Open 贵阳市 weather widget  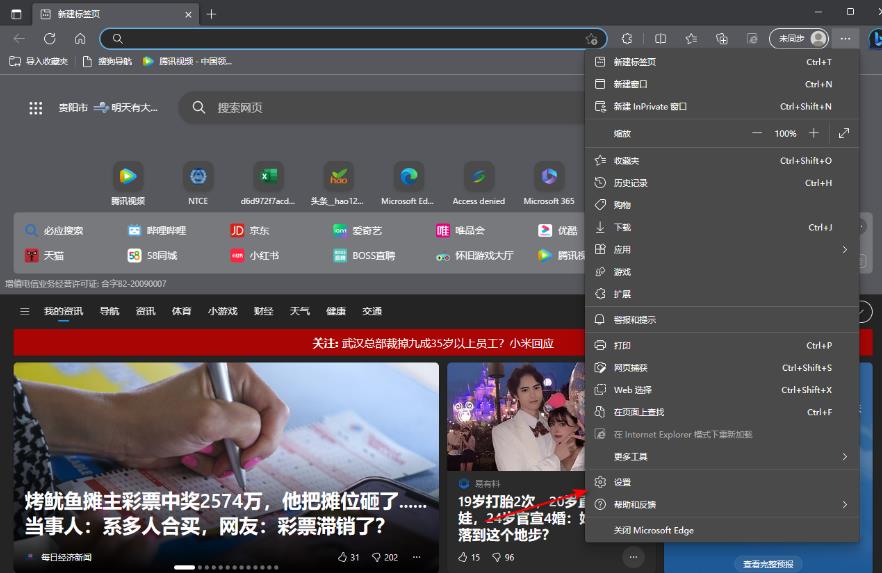point(108,107)
